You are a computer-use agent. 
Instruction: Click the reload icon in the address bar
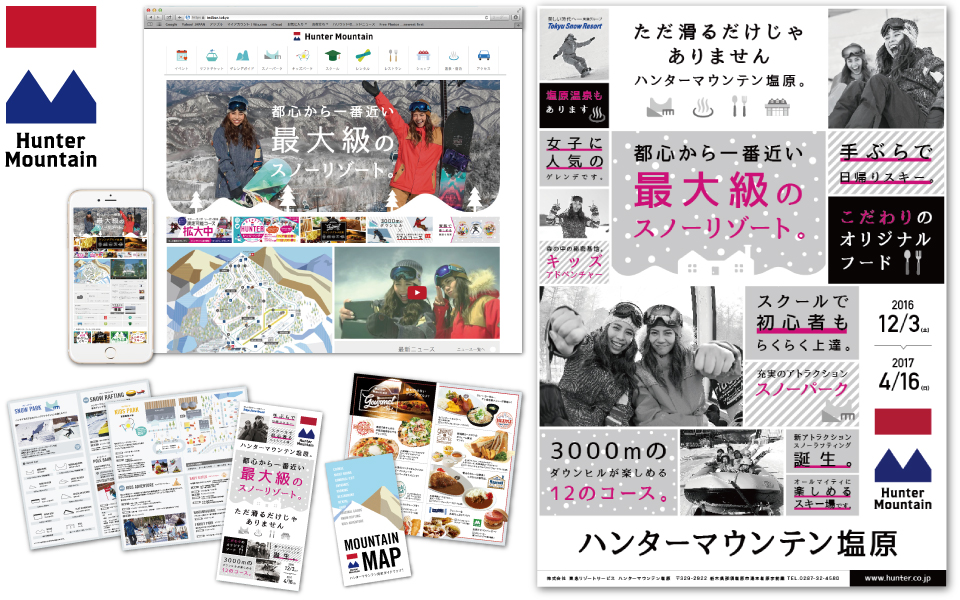click(487, 18)
